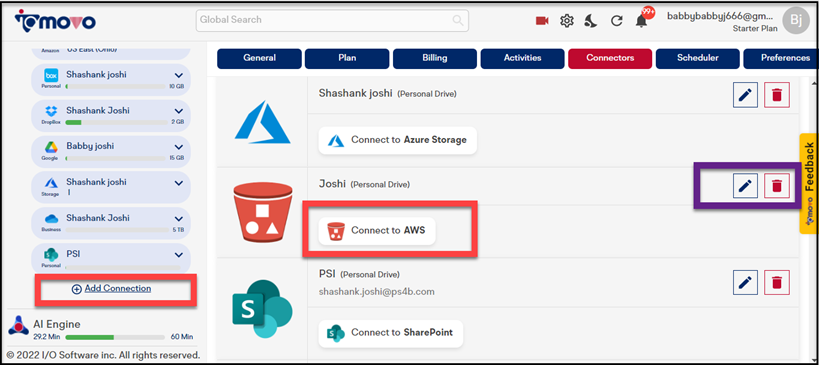The image size is (819, 365).
Task: Expand the Box Shashank joshi connection
Action: 179,75
